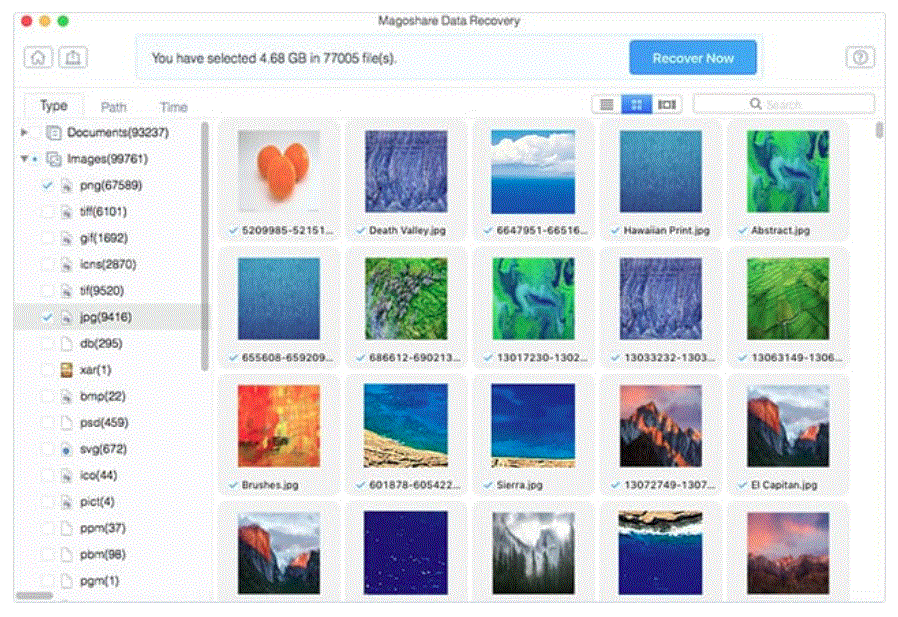The height and width of the screenshot is (617, 898).
Task: Click the tif file type icon
Action: pyautogui.click(x=67, y=291)
